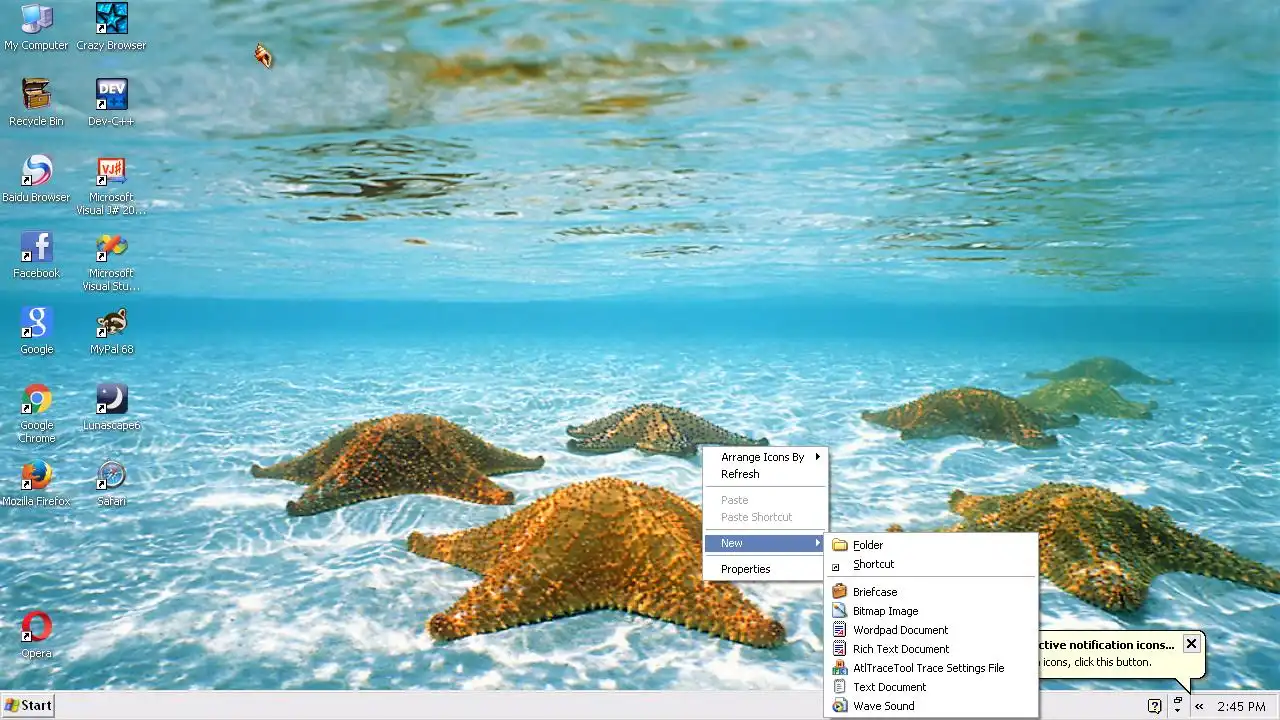Select the Microsoft Visual Studio shortcut
Viewport: 1280px width, 720px height.
point(111,262)
